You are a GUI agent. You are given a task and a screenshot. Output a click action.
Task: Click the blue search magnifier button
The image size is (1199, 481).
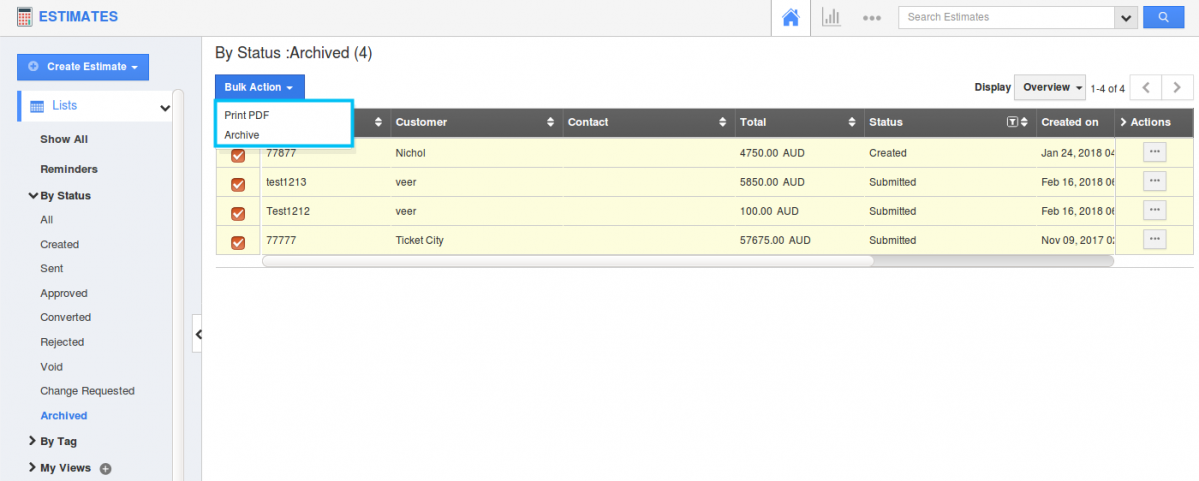click(x=1163, y=17)
